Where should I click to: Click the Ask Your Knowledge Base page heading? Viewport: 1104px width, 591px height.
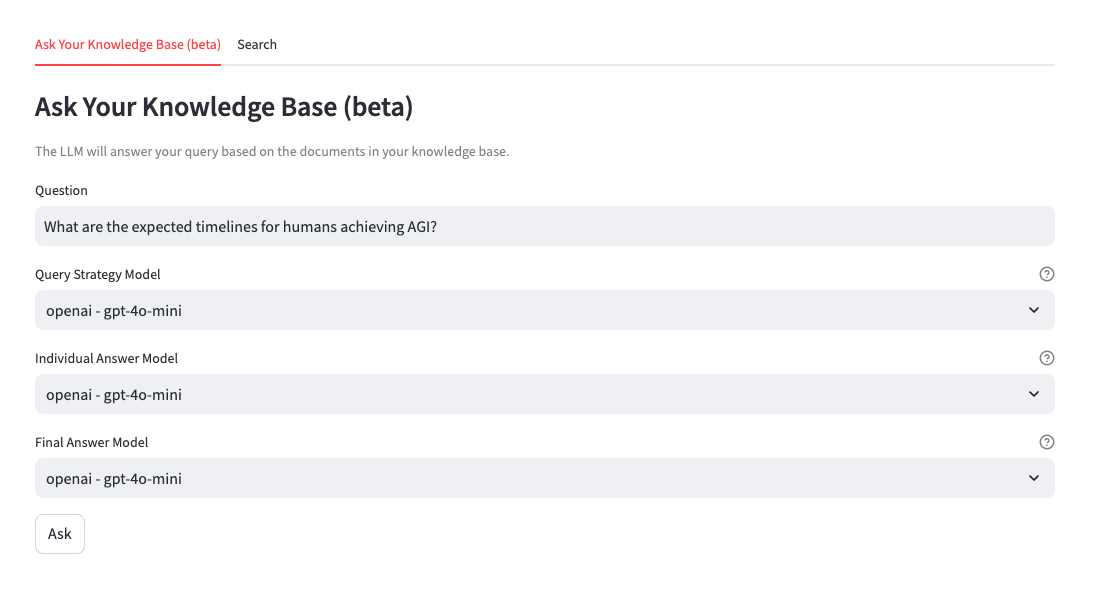pyautogui.click(x=224, y=107)
